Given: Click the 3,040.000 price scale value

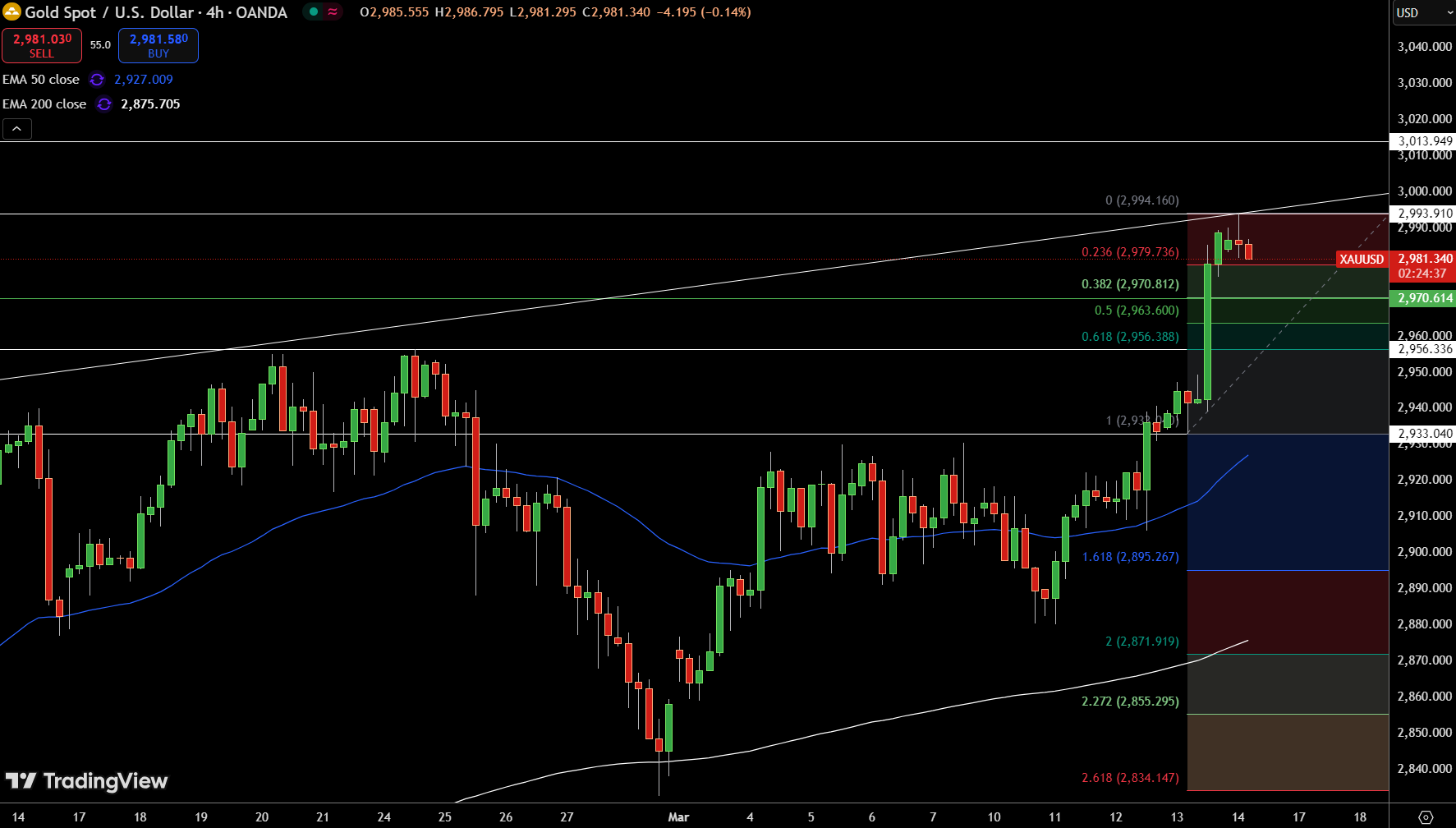Looking at the screenshot, I should pos(1425,47).
